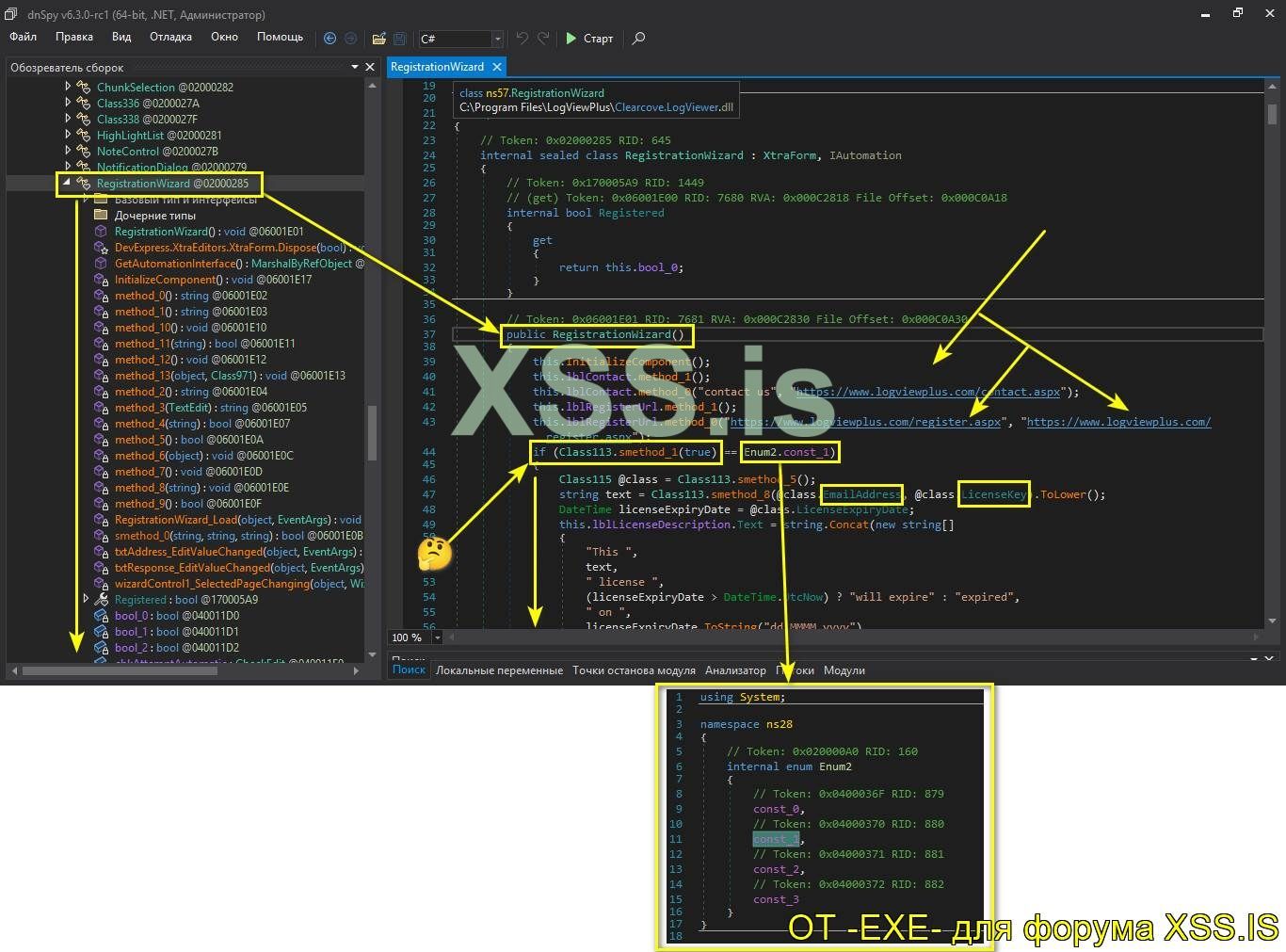Click the Redo arrow icon
Image resolution: width=1286 pixels, height=952 pixels.
543,39
